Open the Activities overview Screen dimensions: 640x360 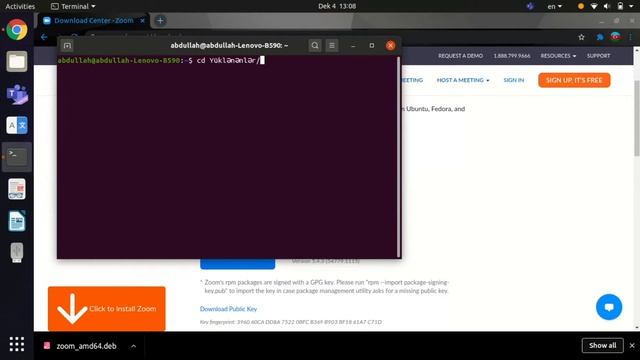[x=20, y=6]
